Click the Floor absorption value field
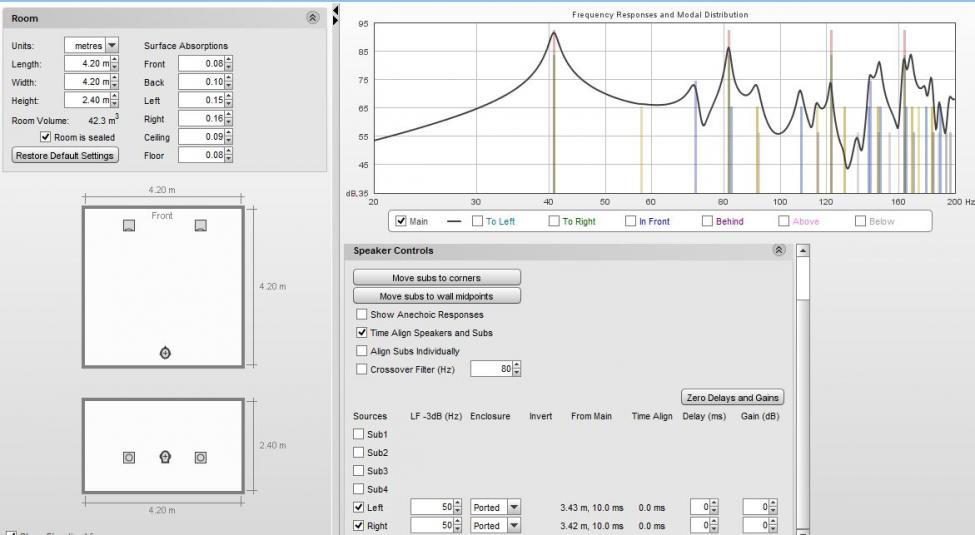Screen dimensions: 975x535 [201, 154]
